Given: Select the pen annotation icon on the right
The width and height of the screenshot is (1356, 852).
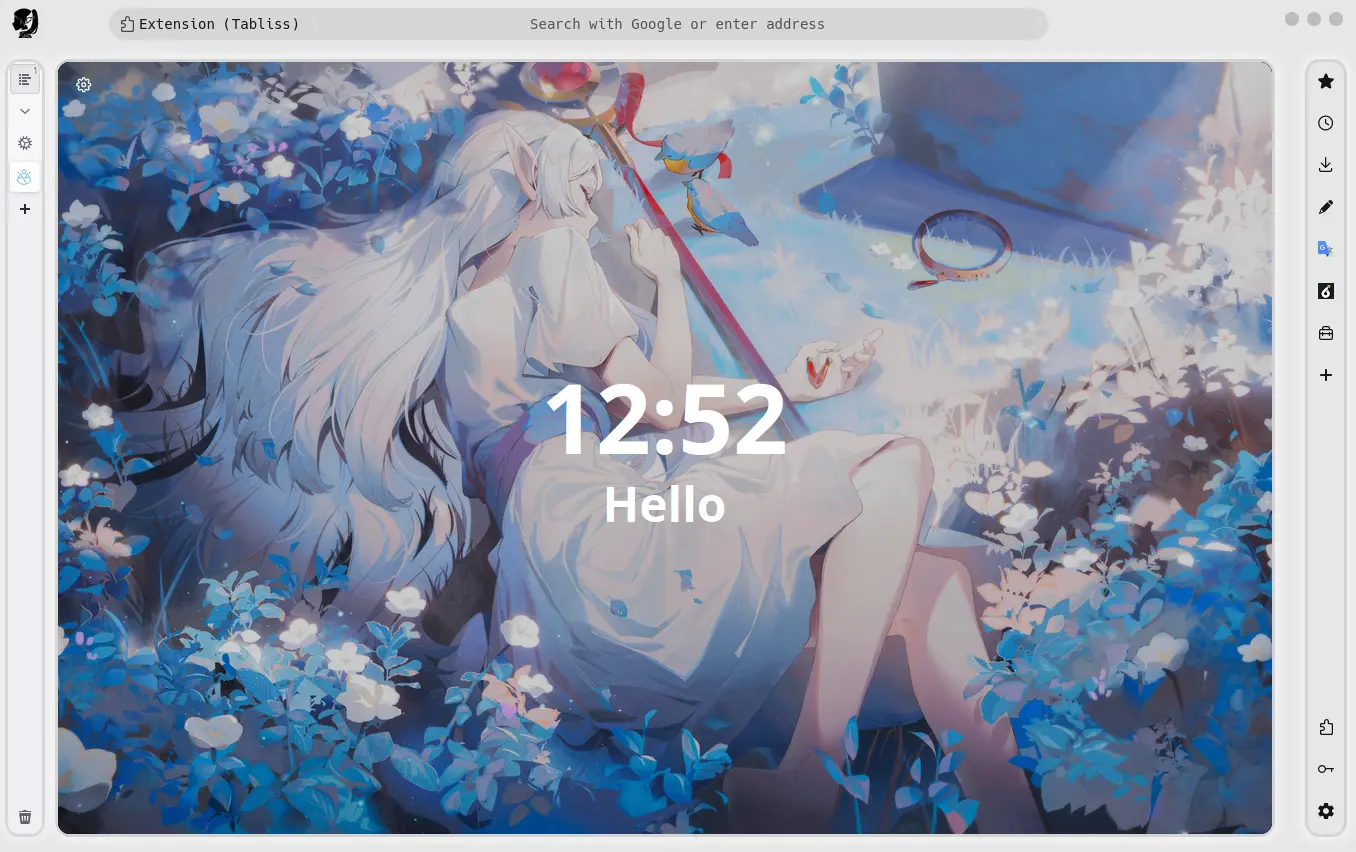Looking at the screenshot, I should [1325, 206].
